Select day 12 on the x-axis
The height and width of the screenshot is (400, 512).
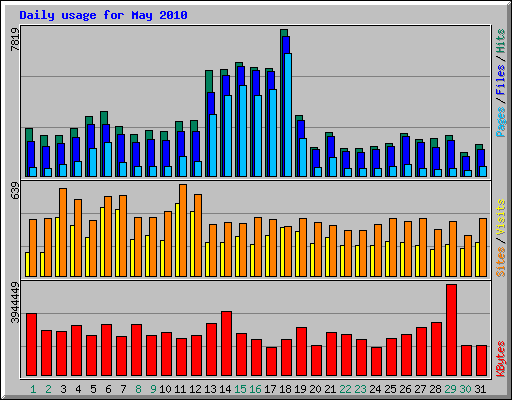(x=195, y=389)
